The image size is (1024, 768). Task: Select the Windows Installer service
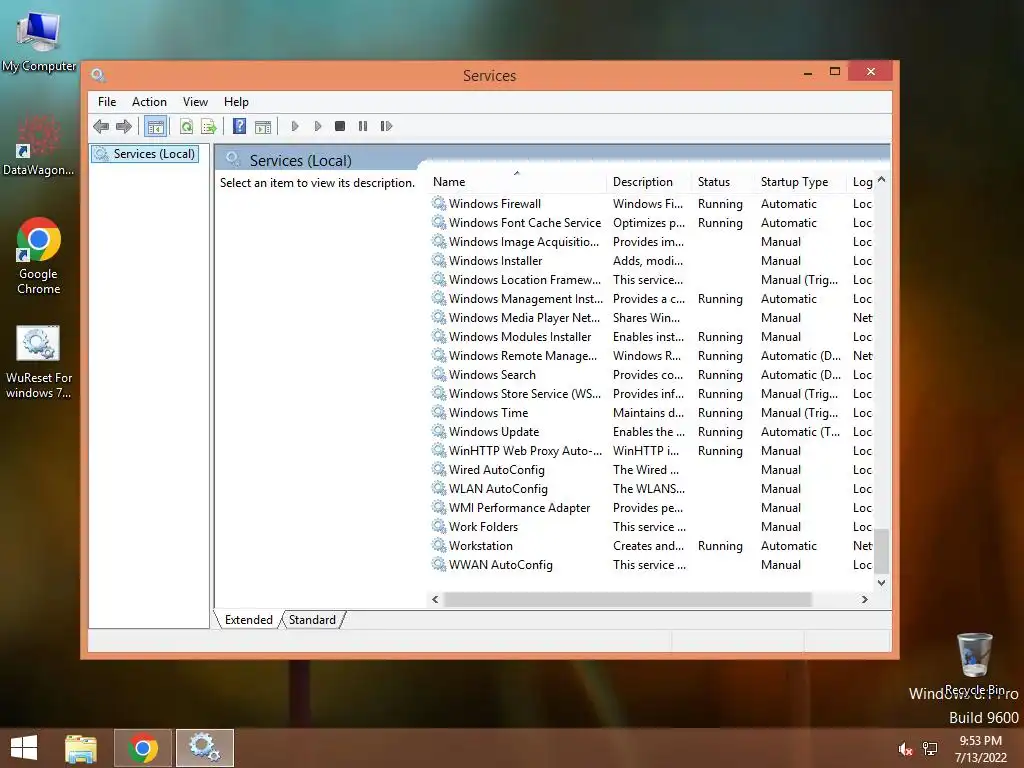pyautogui.click(x=651, y=261)
